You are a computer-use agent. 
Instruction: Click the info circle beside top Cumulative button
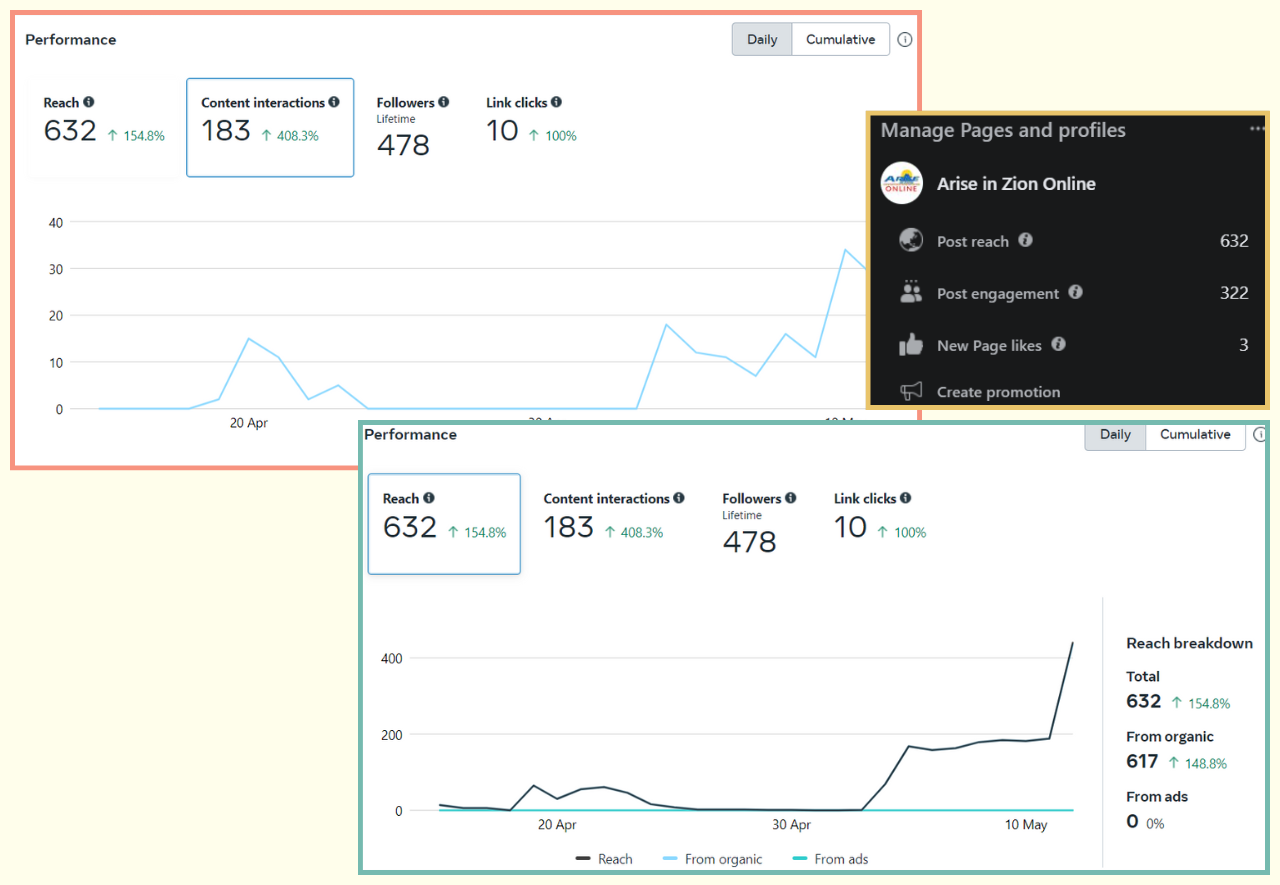click(904, 40)
